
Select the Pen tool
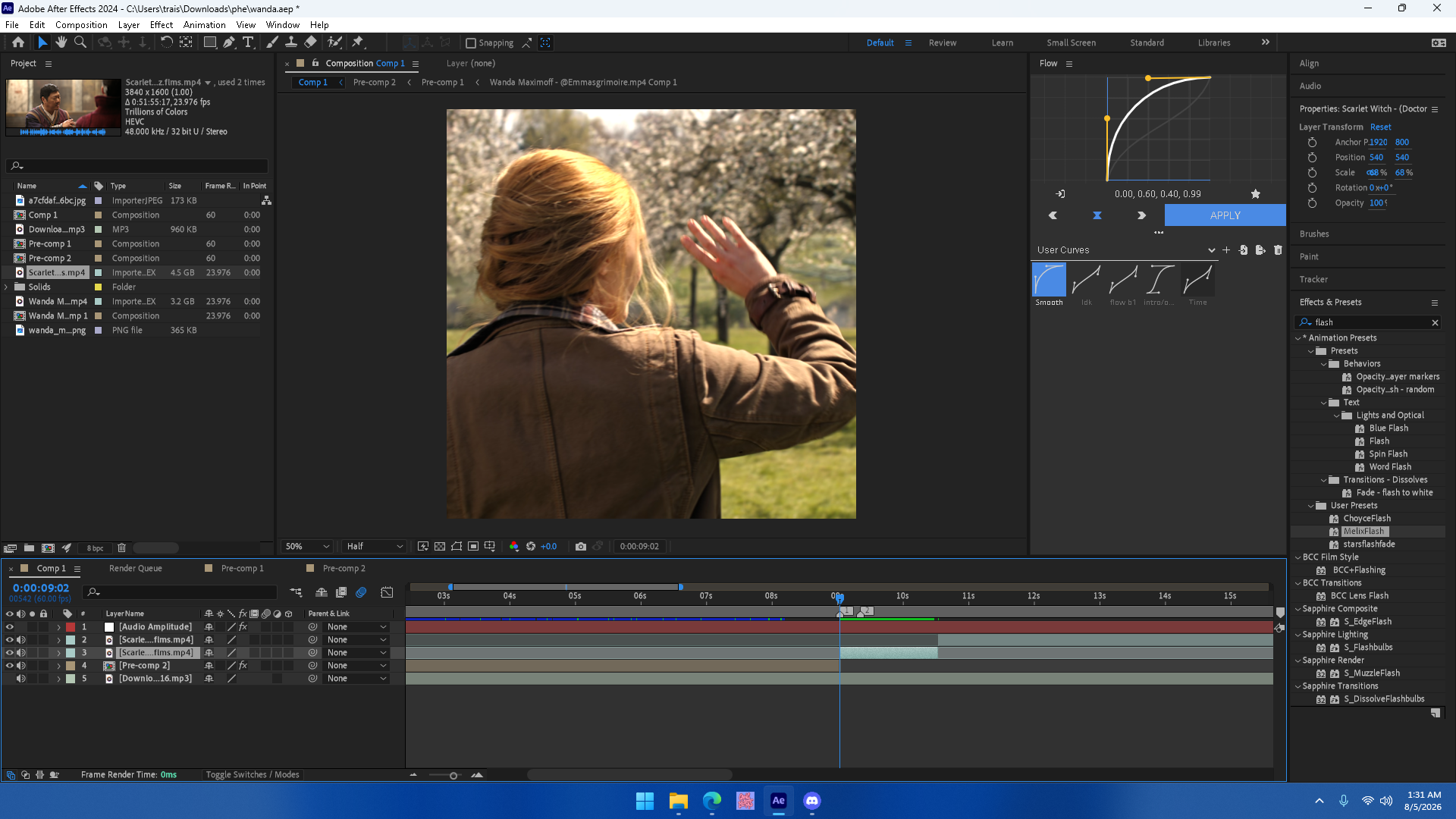(x=229, y=42)
